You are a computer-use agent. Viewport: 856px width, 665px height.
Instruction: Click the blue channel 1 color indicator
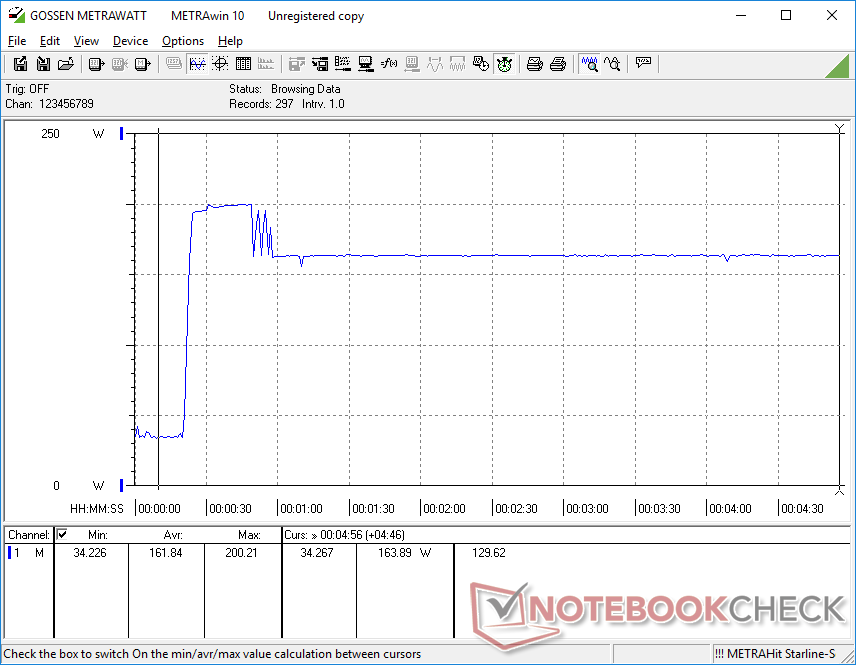(9, 553)
